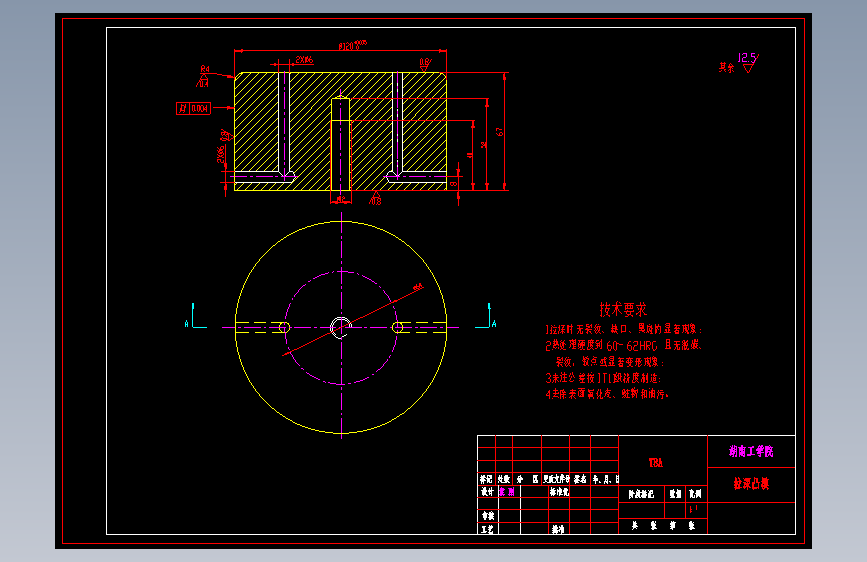
Task: Click the 湖南工学院 title block text
Action: coord(751,451)
